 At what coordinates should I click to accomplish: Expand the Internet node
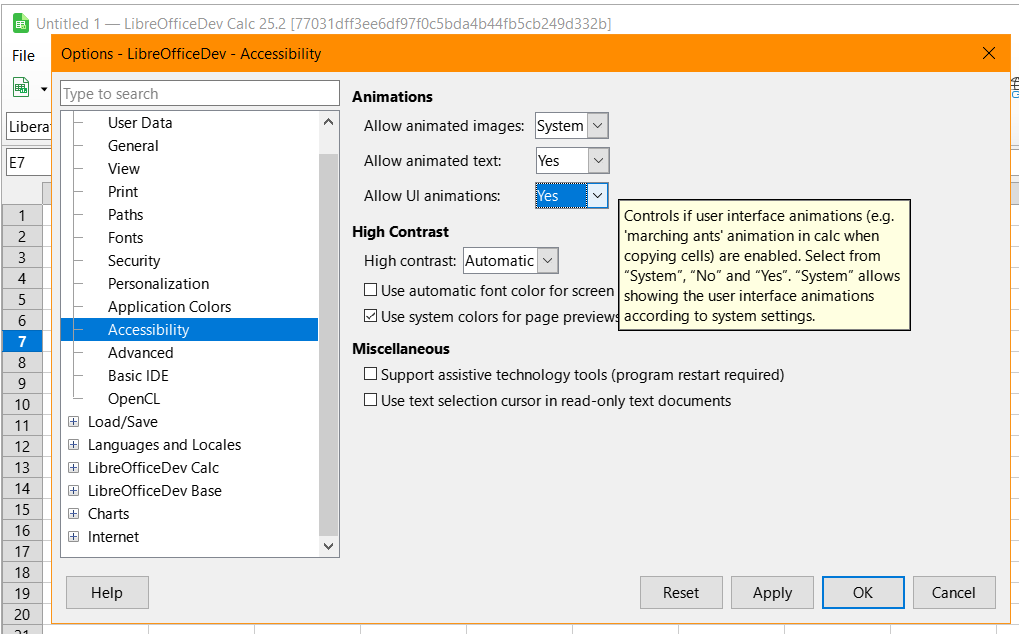coord(73,537)
